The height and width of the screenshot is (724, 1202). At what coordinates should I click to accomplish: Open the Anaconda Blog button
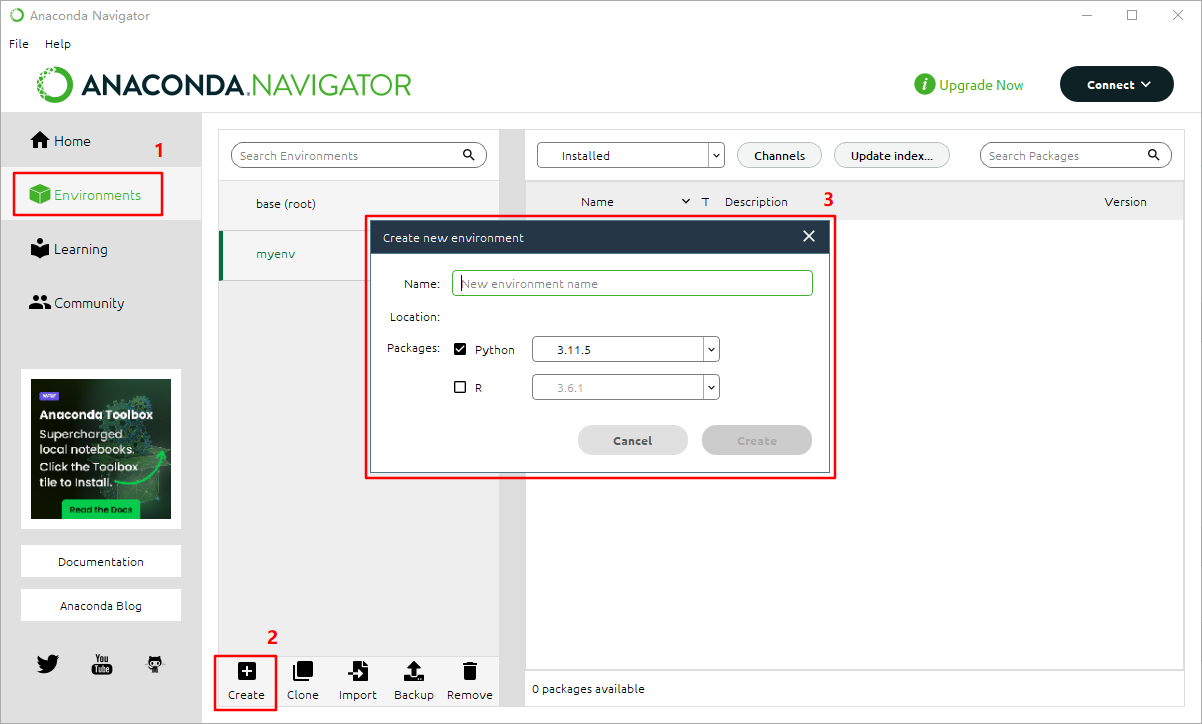[x=101, y=605]
